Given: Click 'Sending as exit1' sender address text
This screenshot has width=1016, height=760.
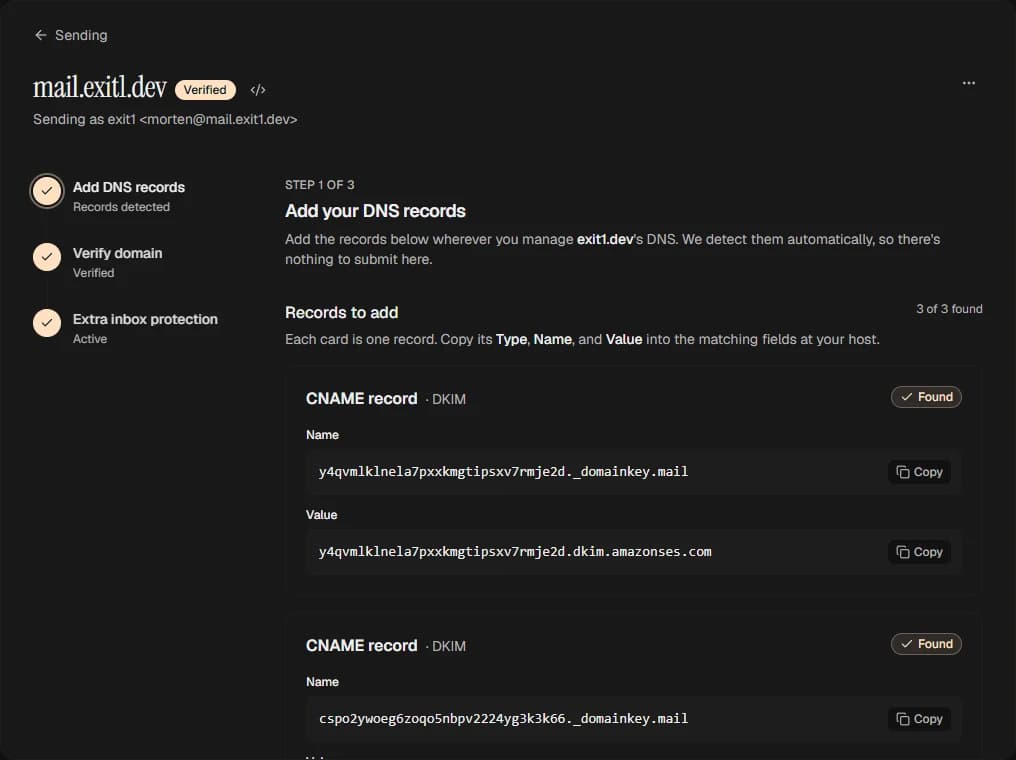Looking at the screenshot, I should pyautogui.click(x=165, y=119).
